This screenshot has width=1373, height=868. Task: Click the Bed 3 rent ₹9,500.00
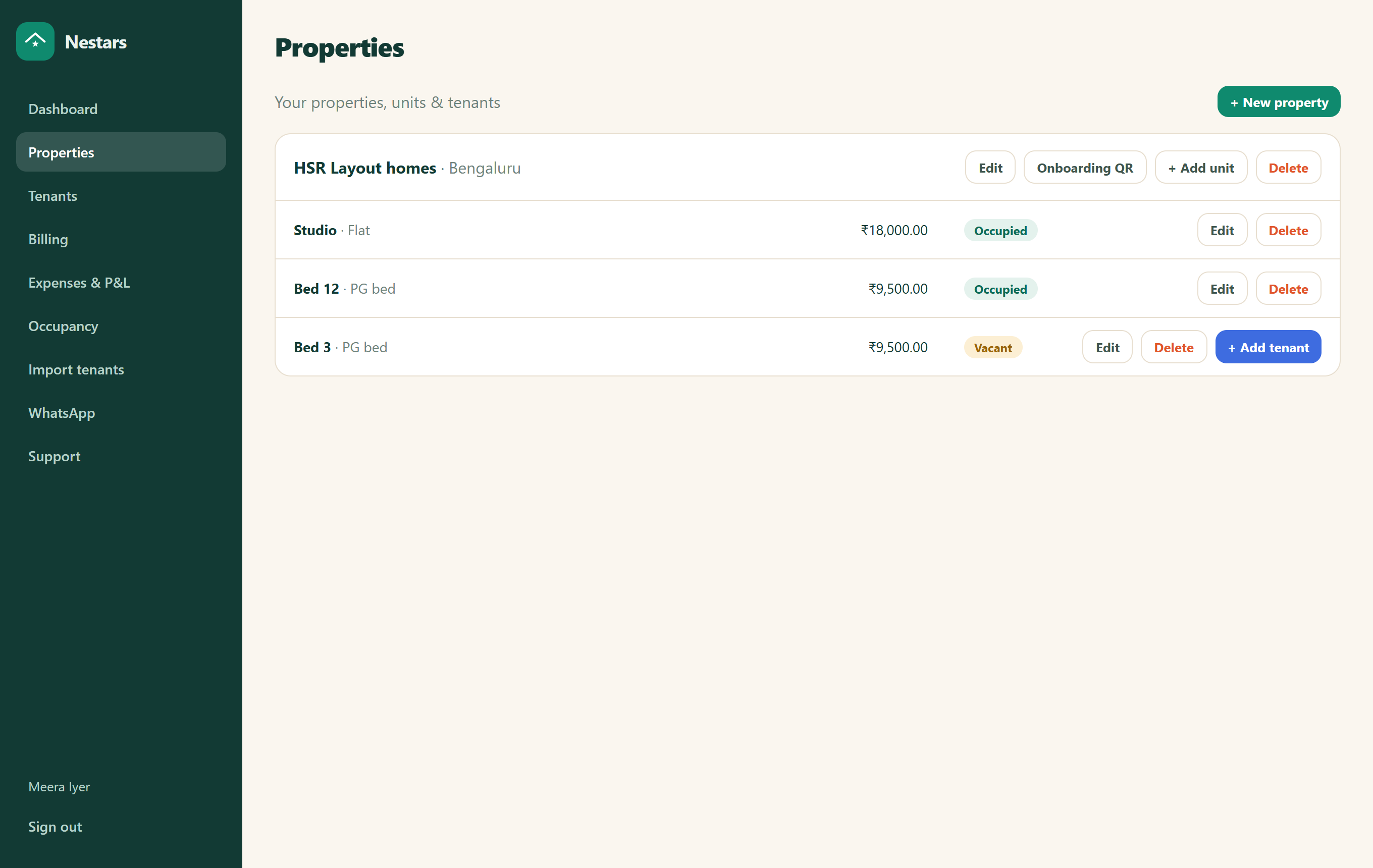point(897,347)
